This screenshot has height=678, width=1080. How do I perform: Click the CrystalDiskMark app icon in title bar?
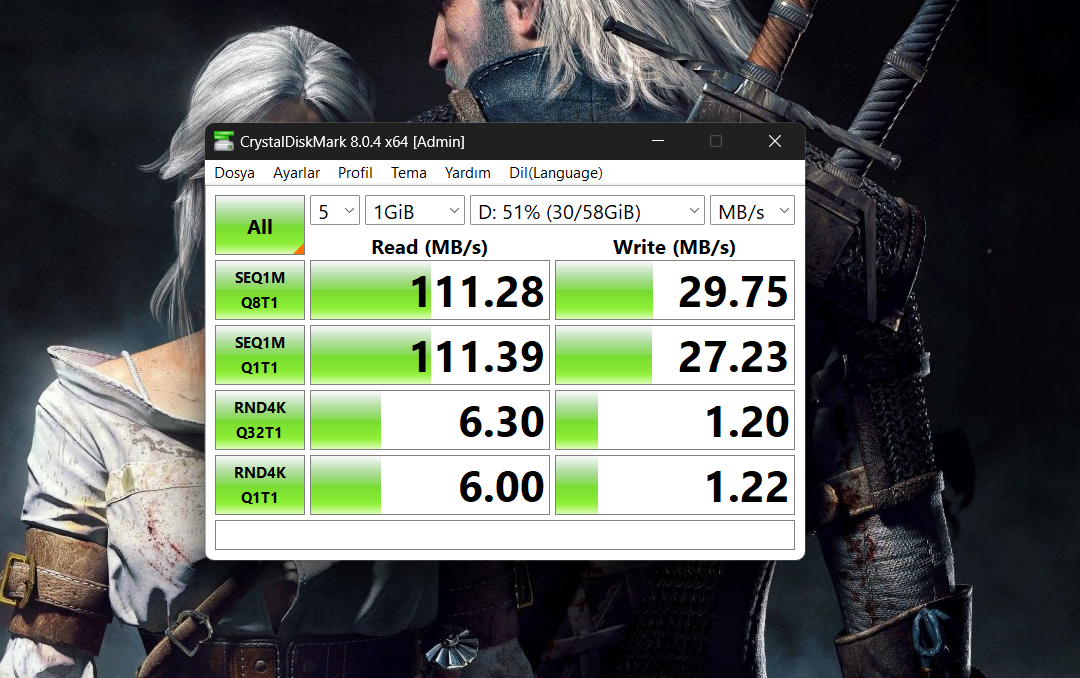(x=224, y=141)
